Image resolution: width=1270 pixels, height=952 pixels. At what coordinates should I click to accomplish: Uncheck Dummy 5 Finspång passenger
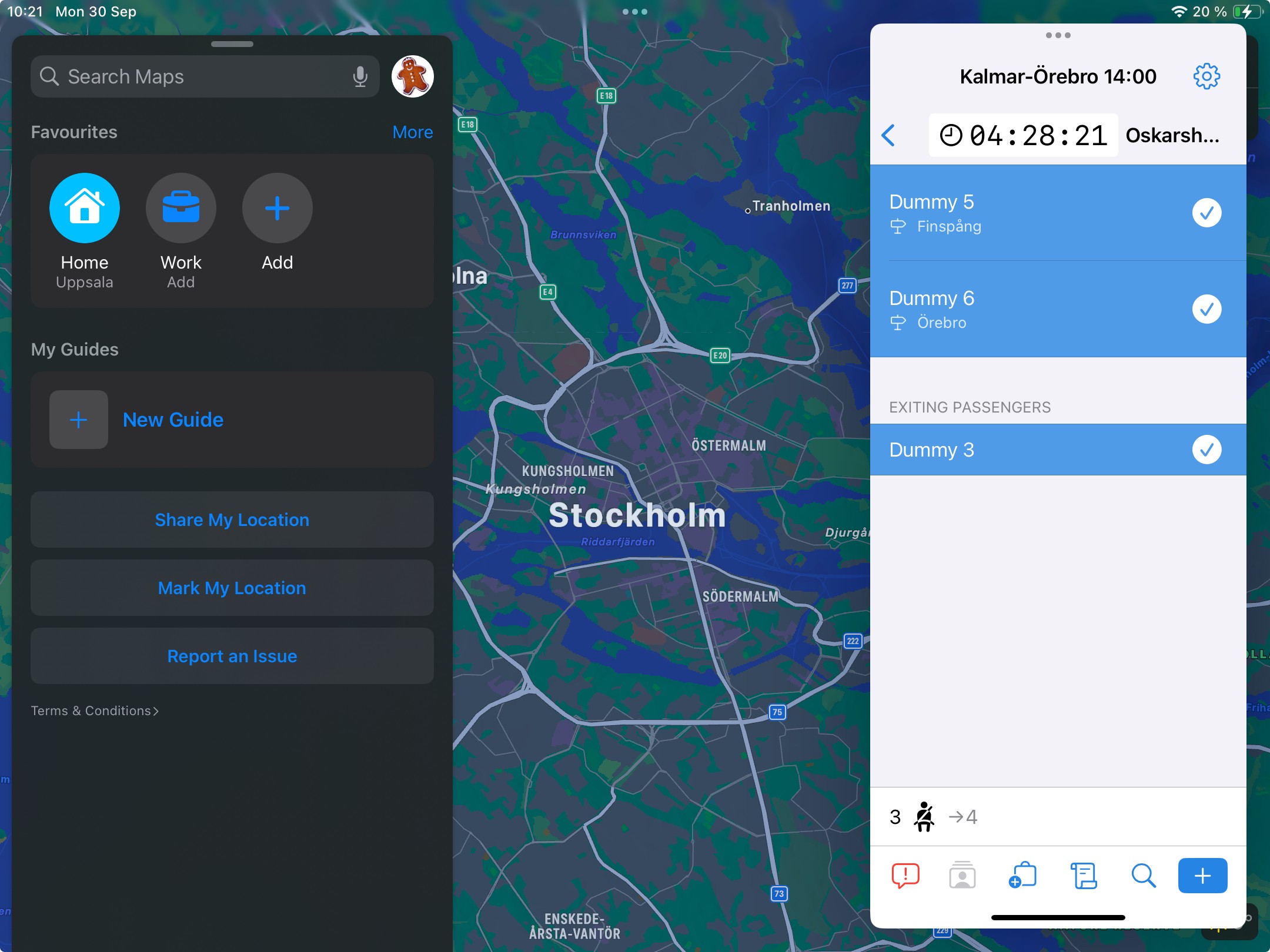1206,213
